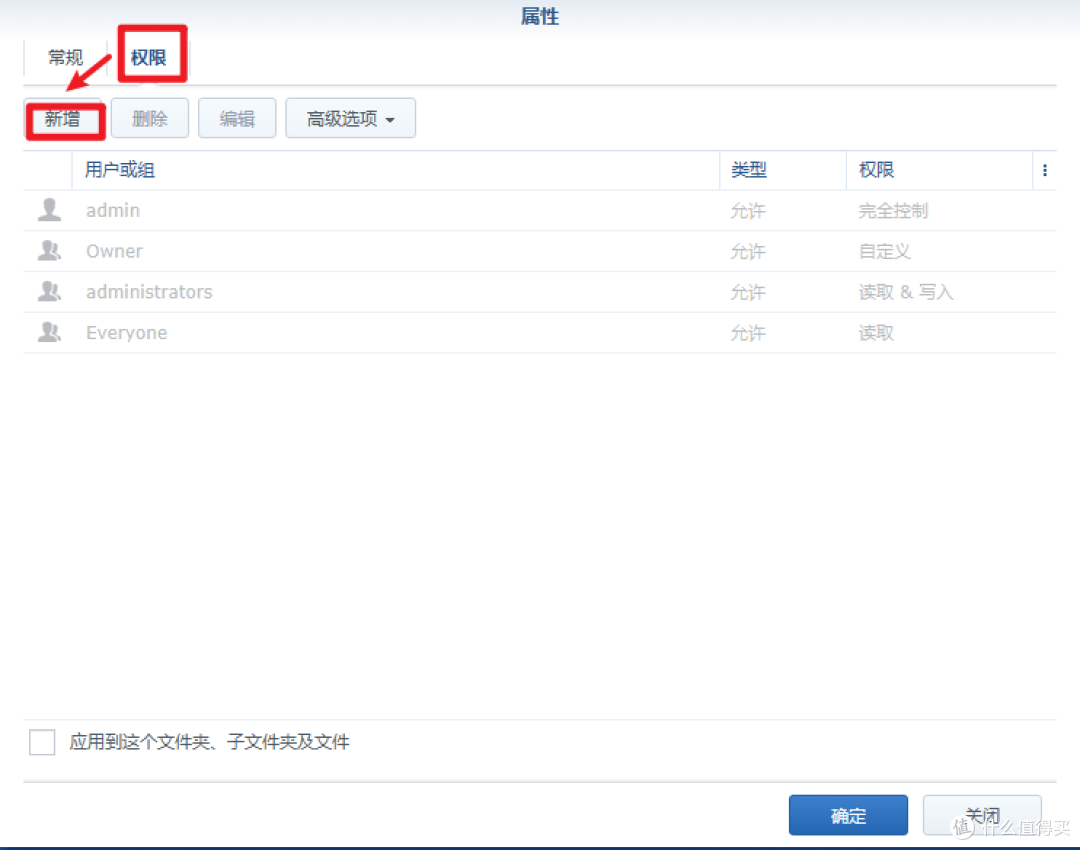Confirm changes with the 确定 button
Screen dimensions: 1080x850
click(848, 815)
